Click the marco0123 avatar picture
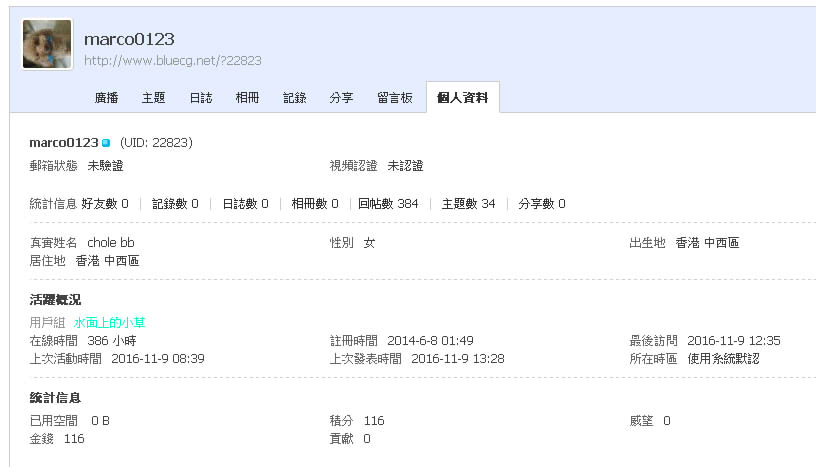This screenshot has height=467, width=816. 47,44
